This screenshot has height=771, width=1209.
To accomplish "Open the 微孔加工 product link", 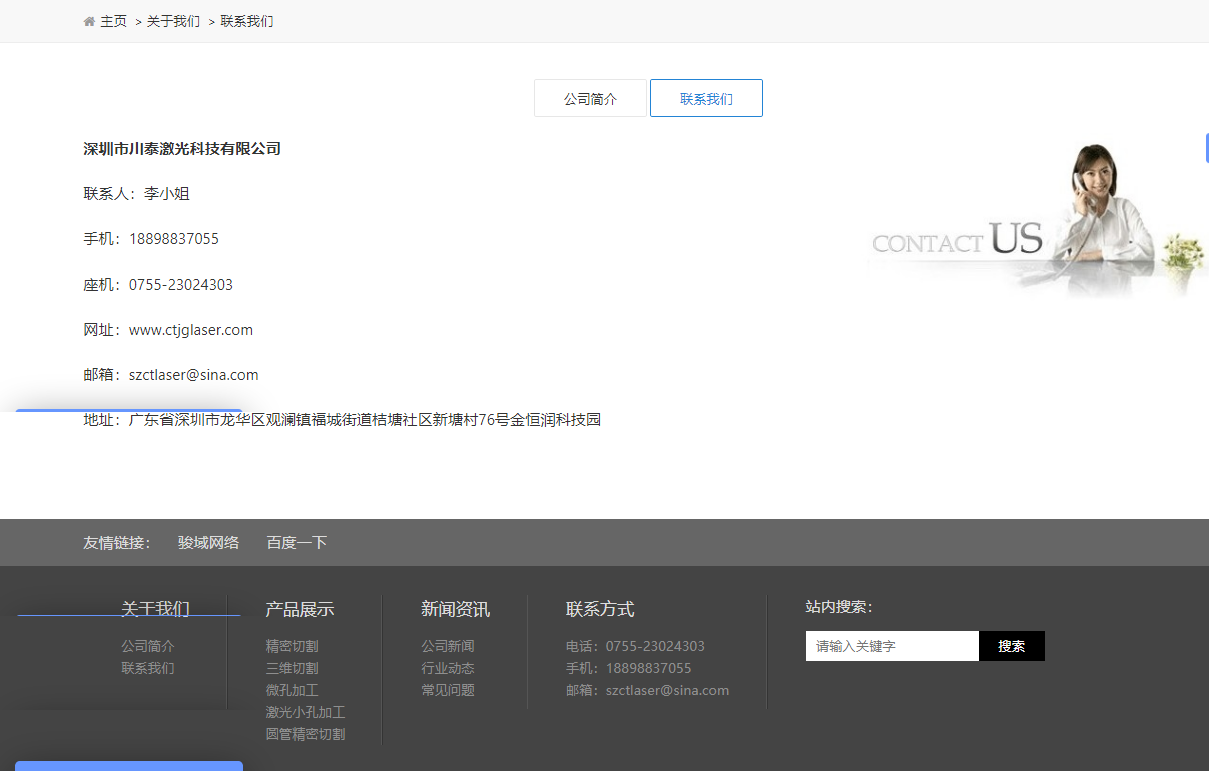I will pos(292,690).
